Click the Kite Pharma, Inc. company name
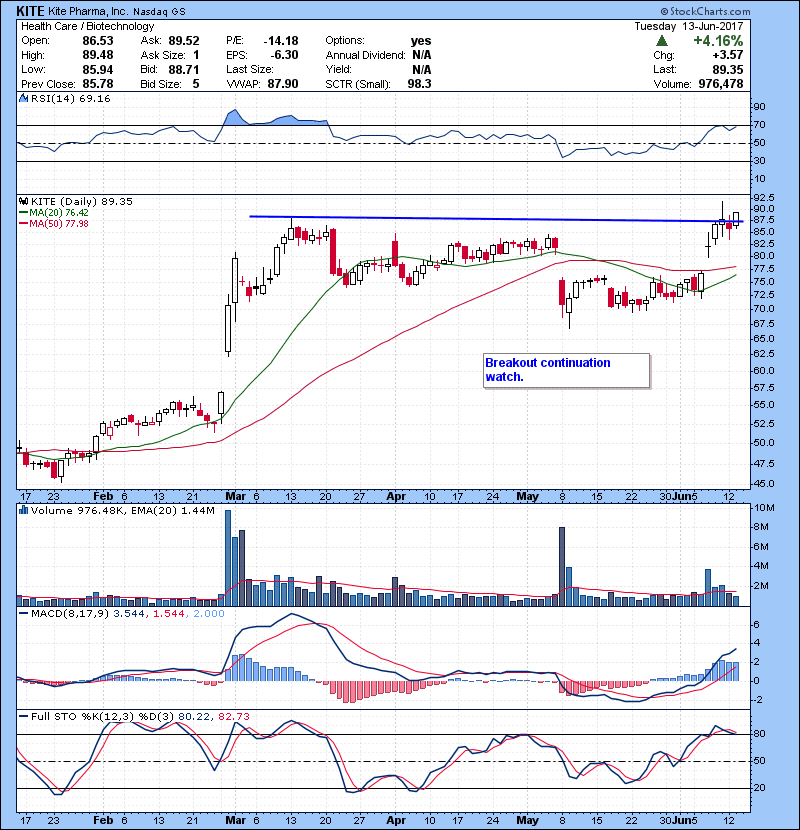 click(x=88, y=11)
